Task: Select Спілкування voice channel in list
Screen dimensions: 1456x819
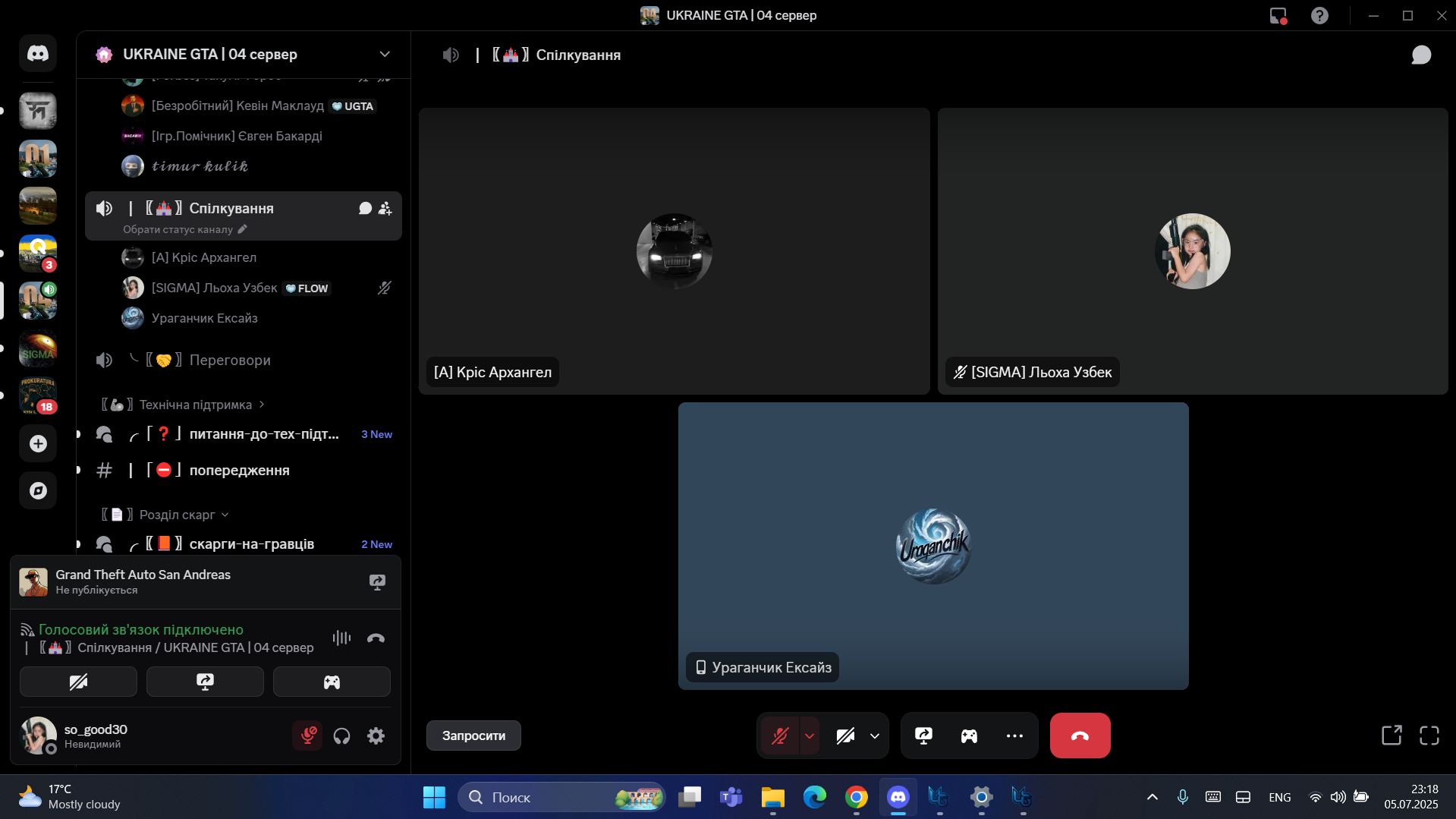Action: [x=243, y=216]
